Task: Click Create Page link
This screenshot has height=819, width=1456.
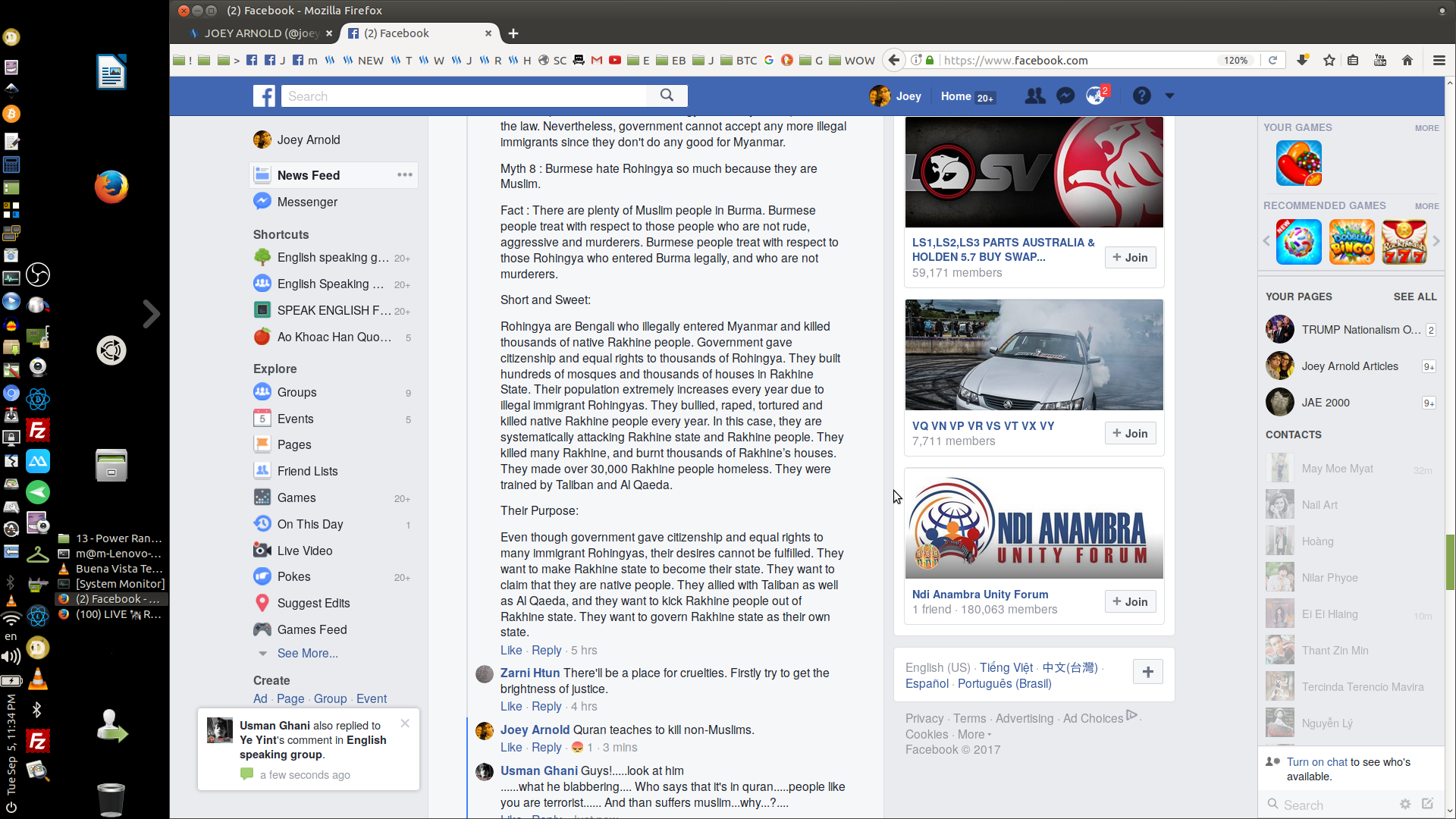Action: (x=290, y=699)
